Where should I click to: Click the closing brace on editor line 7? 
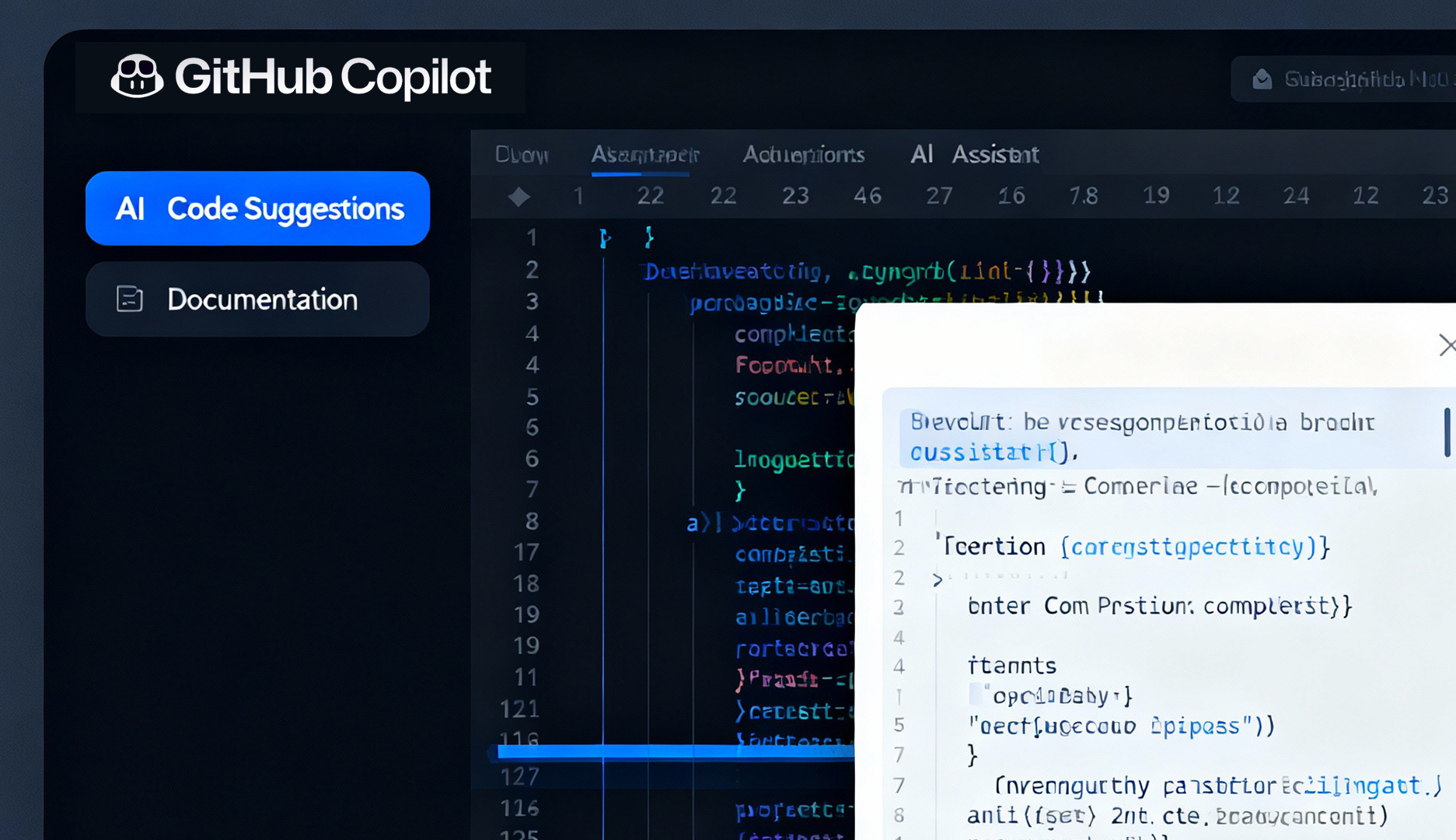tap(740, 491)
